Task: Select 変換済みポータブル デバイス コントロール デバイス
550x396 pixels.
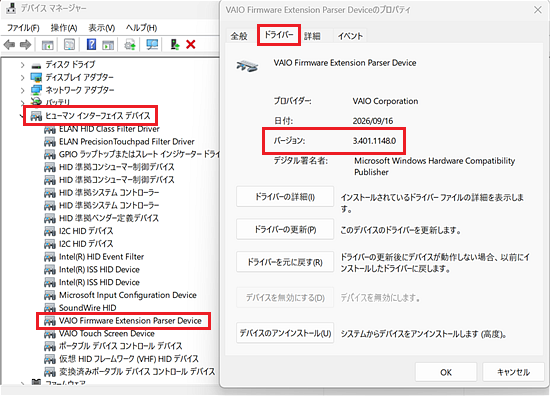Action: [137, 371]
